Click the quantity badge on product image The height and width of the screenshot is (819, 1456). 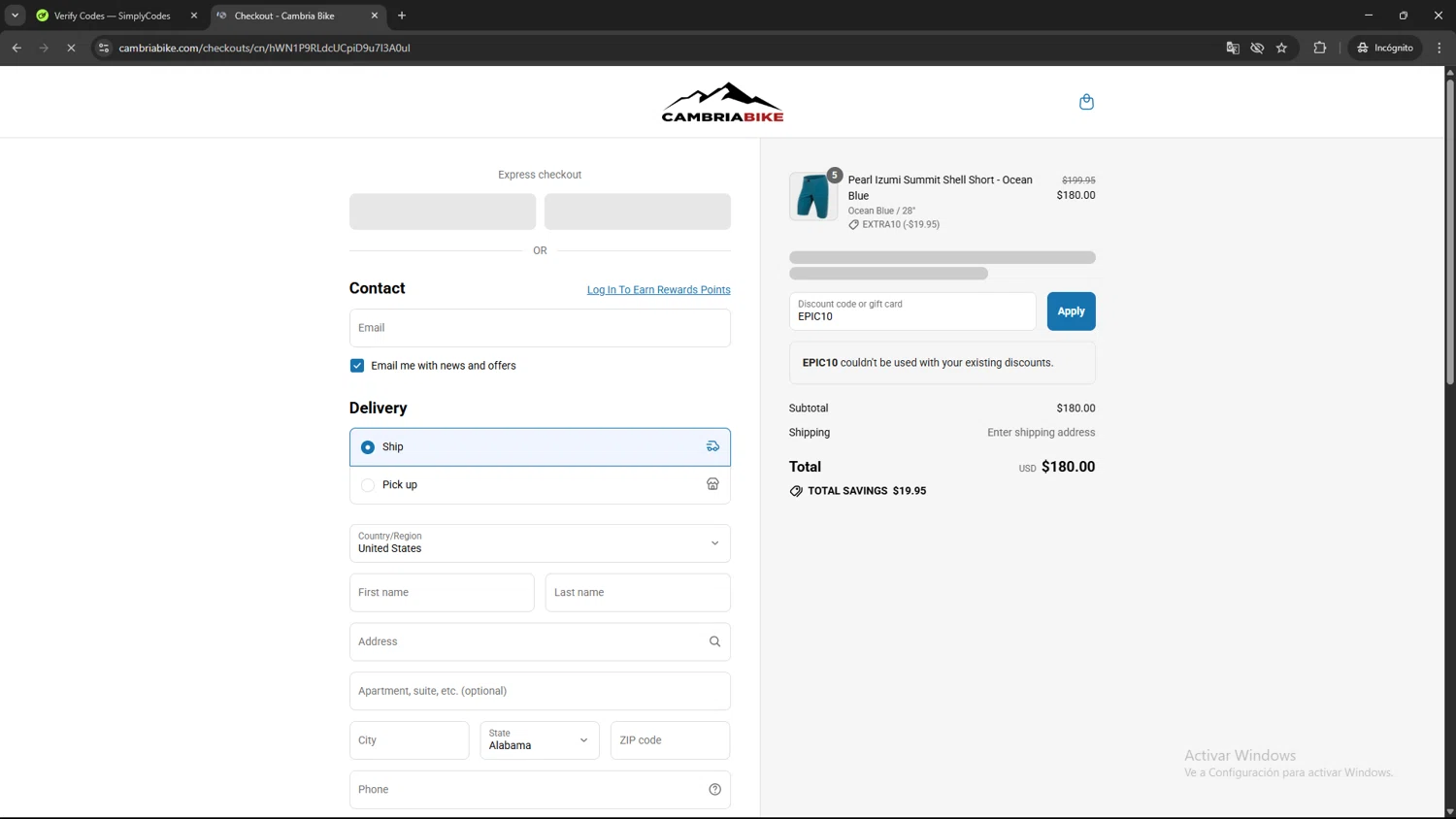point(834,175)
